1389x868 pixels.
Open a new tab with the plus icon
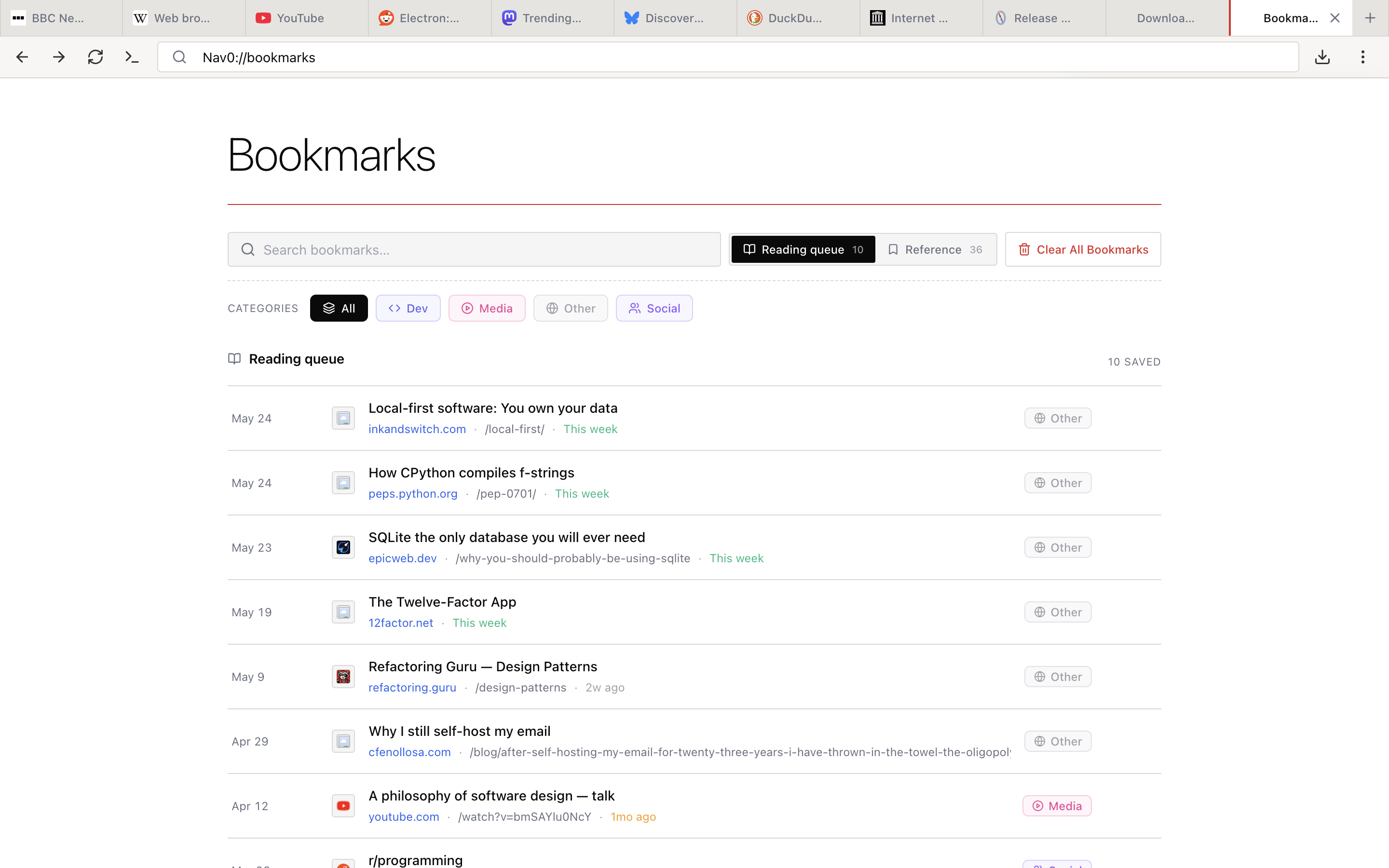tap(1370, 18)
